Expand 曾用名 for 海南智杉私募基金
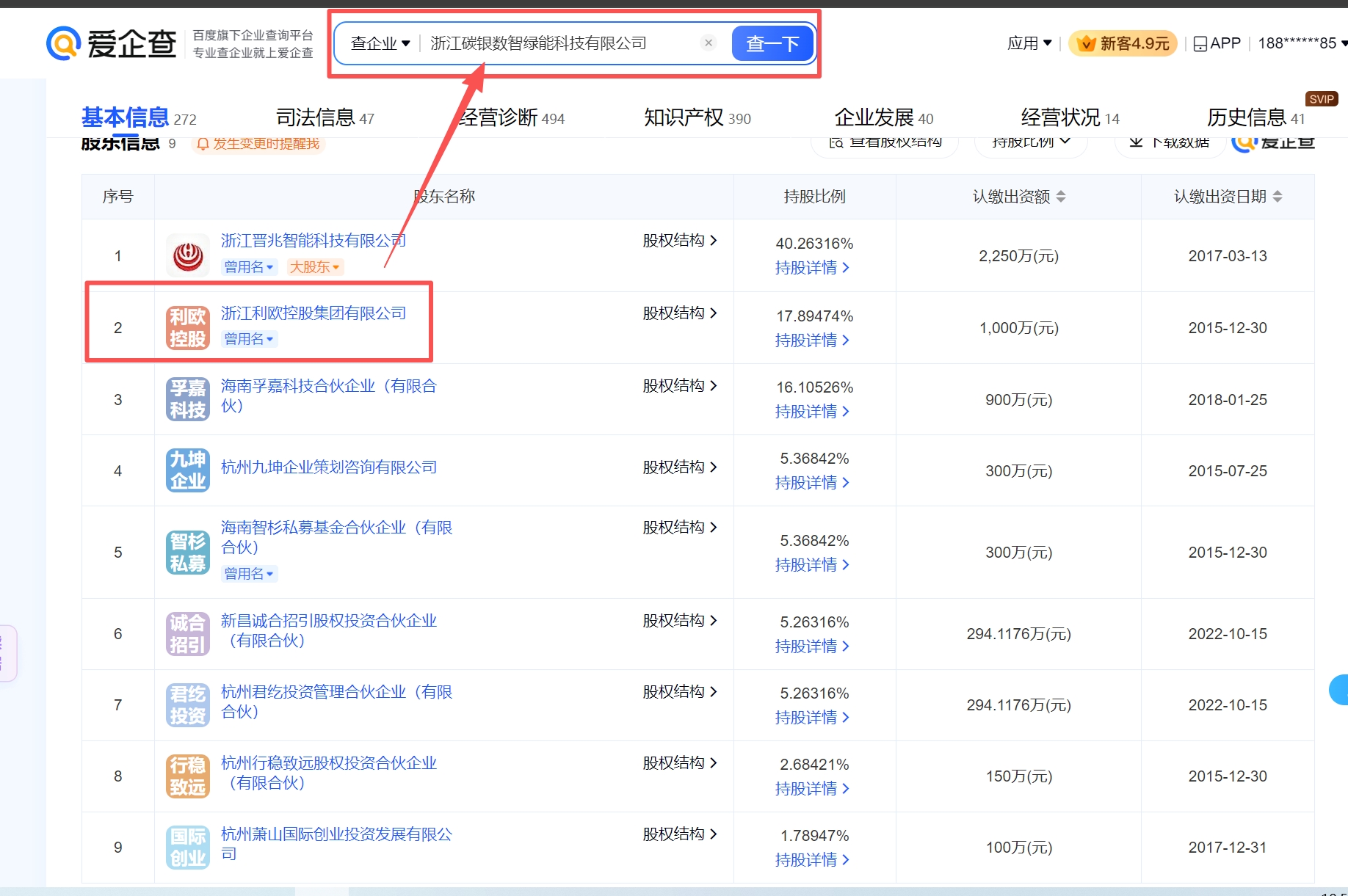 [x=249, y=574]
